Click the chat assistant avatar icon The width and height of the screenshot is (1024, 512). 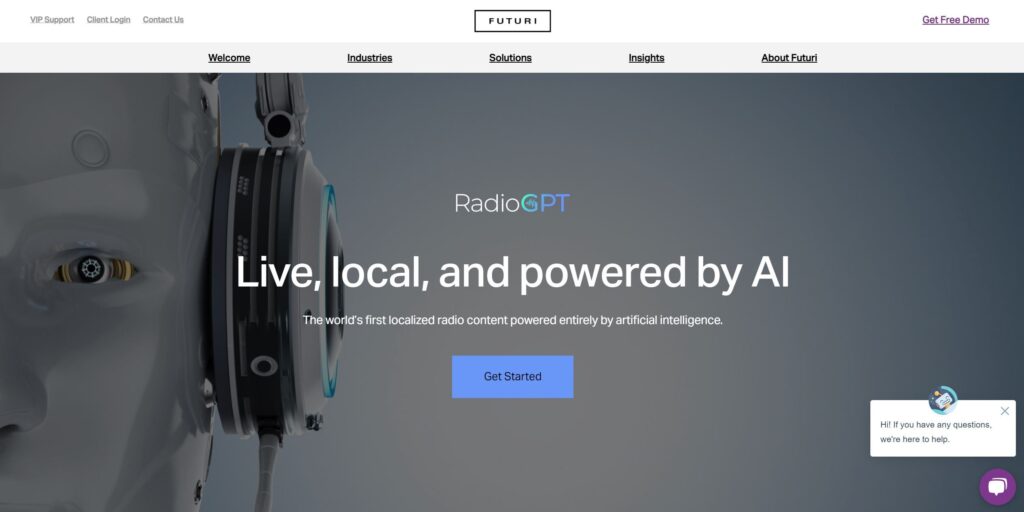(943, 400)
